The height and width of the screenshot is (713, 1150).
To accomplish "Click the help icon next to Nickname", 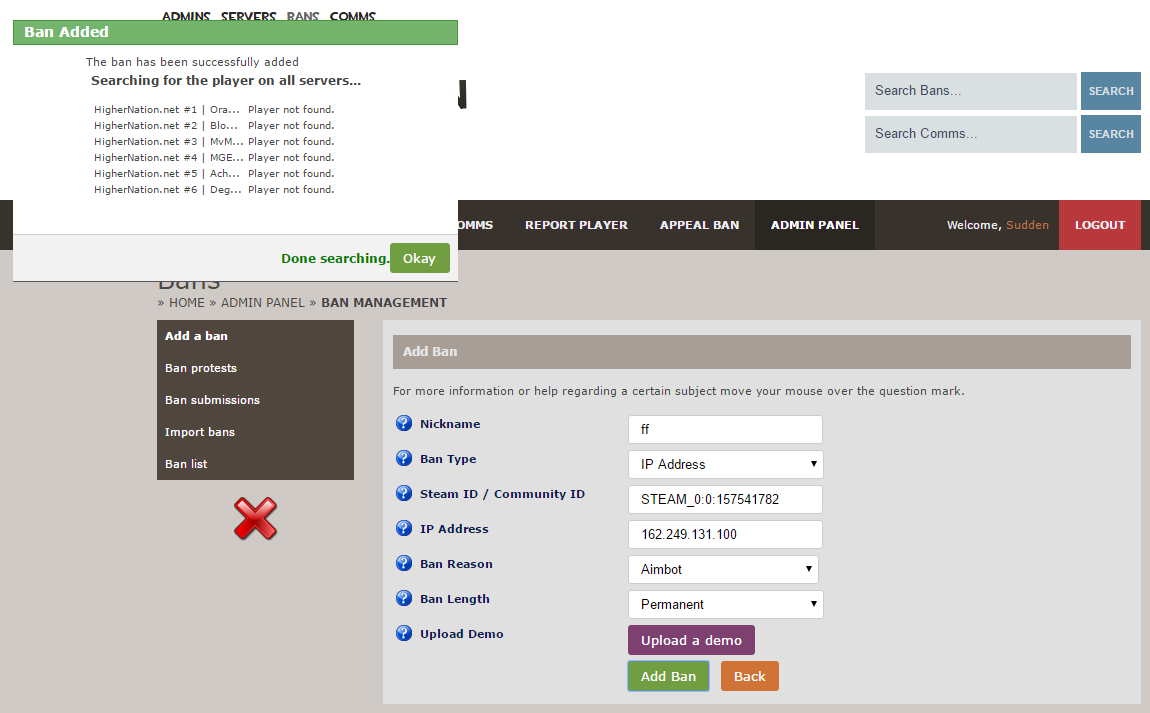I will 403,423.
